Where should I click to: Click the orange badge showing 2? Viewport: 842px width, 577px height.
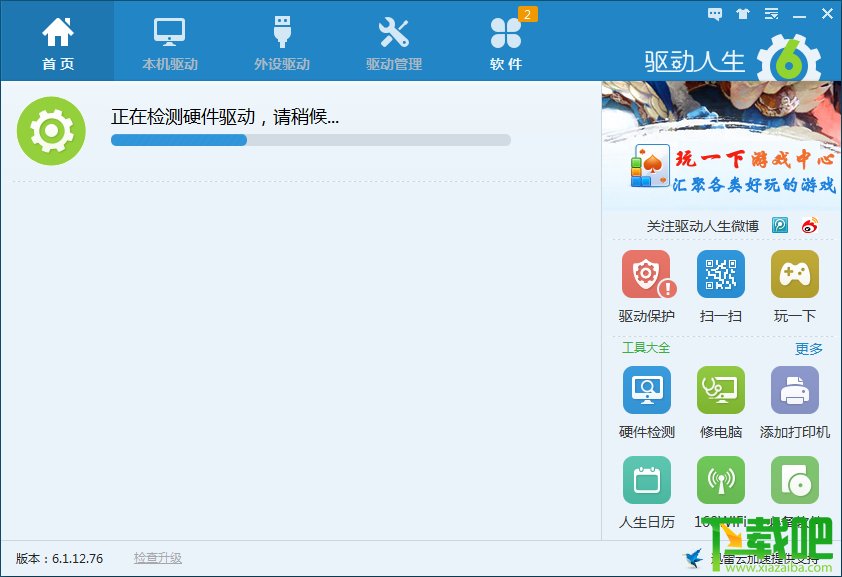pos(527,14)
